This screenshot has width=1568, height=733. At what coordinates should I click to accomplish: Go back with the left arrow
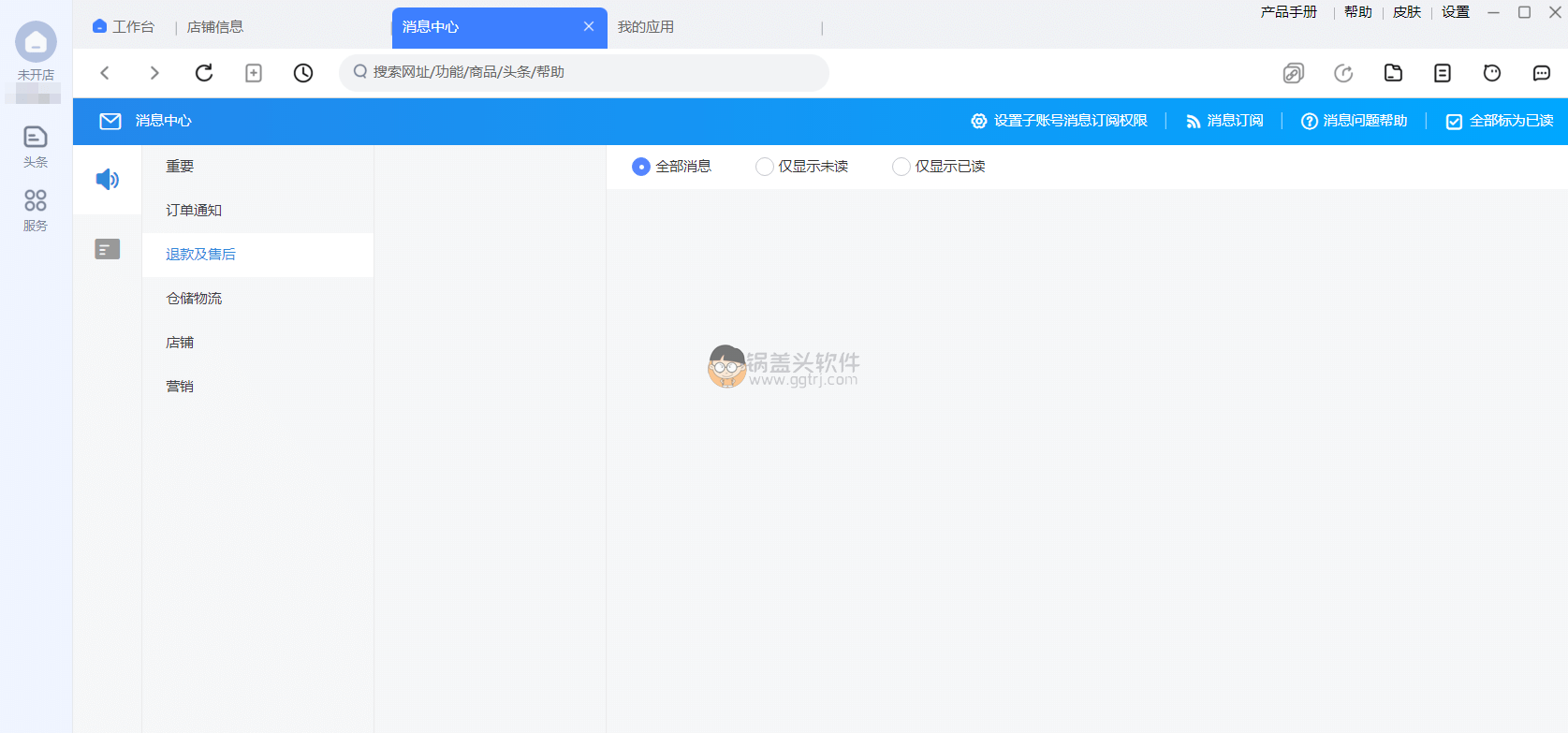click(105, 73)
